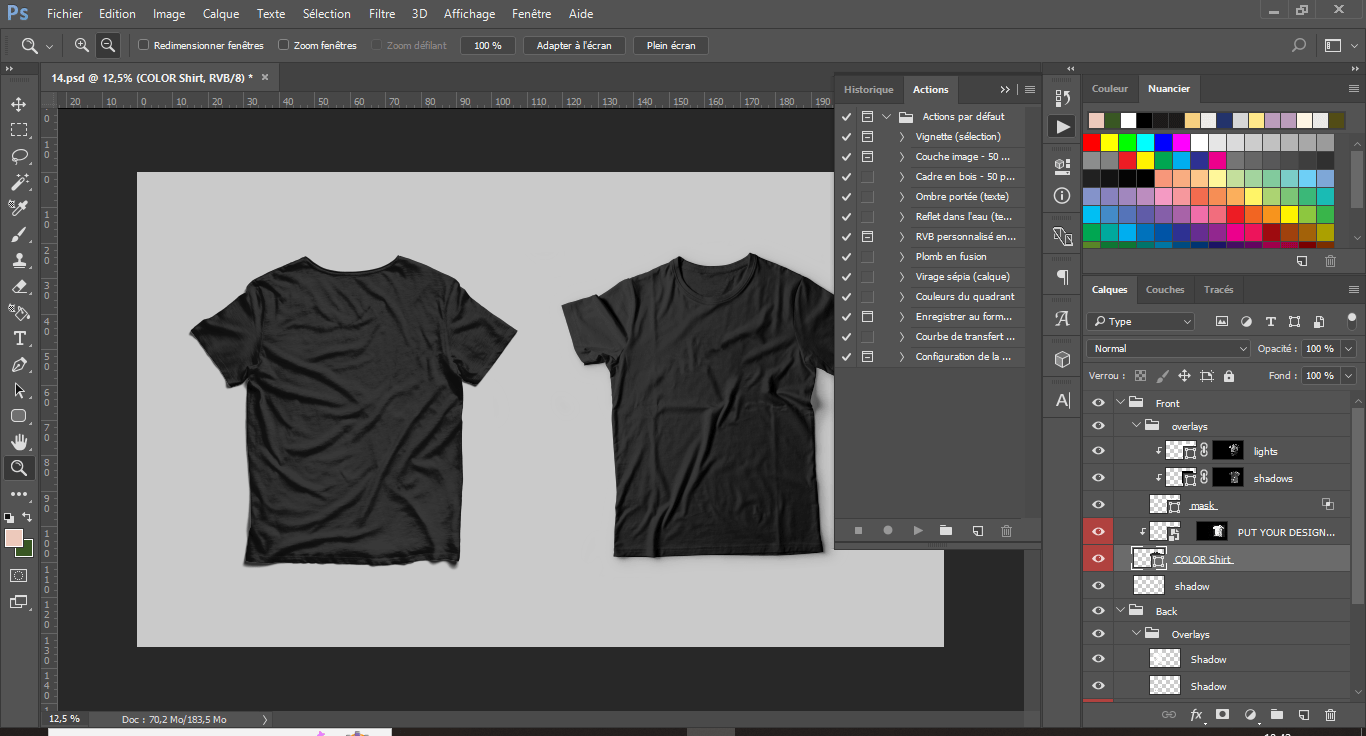The width and height of the screenshot is (1366, 736).
Task: Add a layer style with the fx icon
Action: (x=1196, y=715)
